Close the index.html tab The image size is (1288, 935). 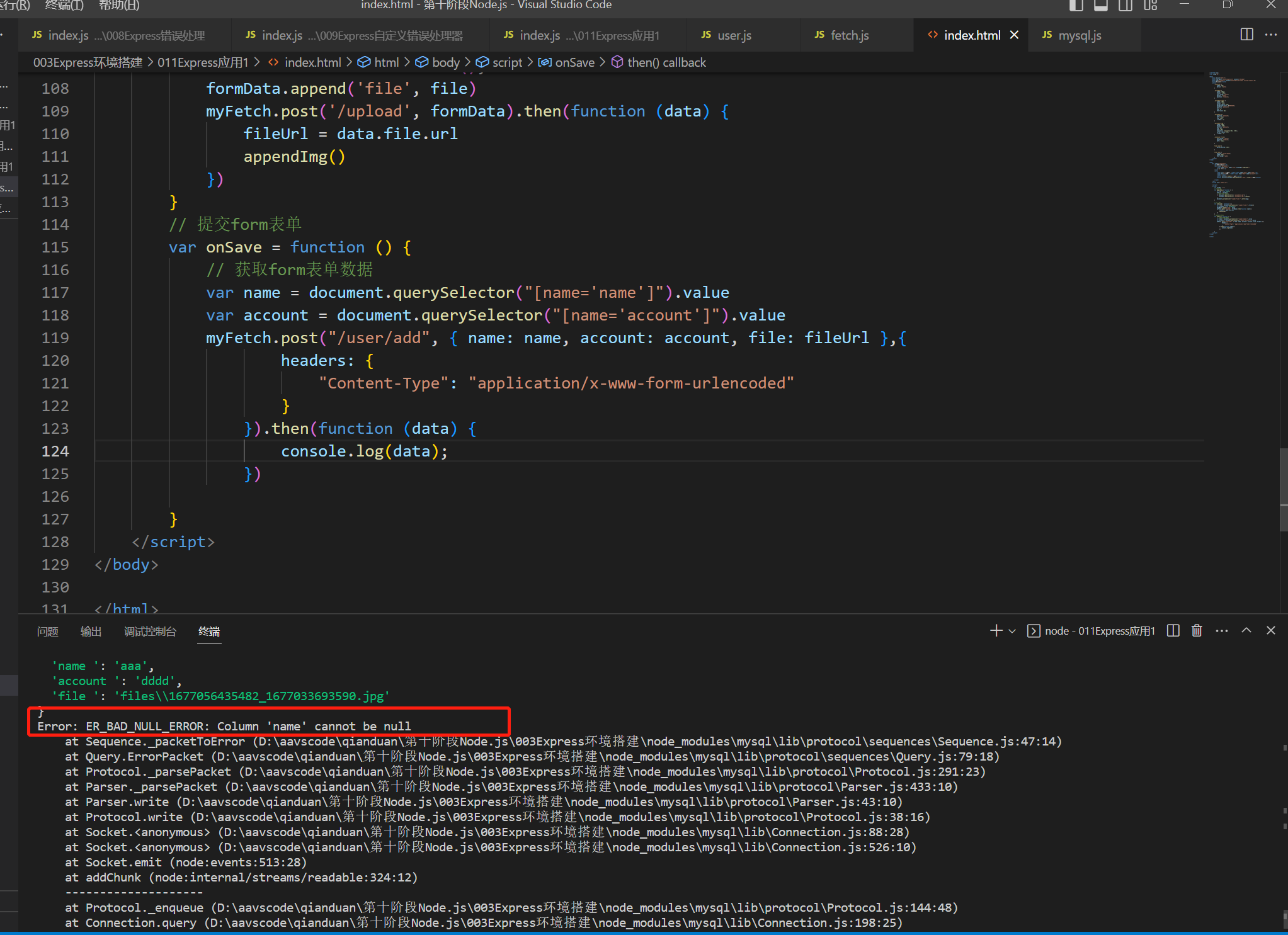[x=1014, y=35]
